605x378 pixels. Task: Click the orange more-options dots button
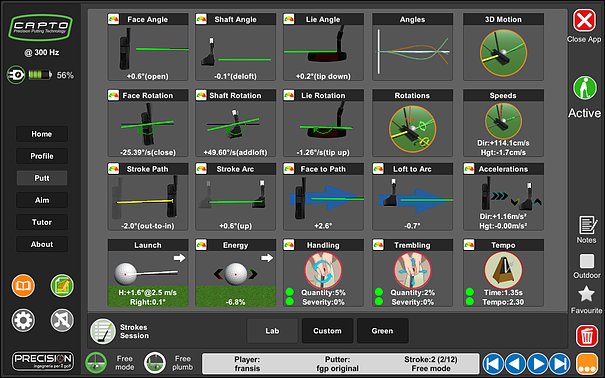(x=586, y=364)
